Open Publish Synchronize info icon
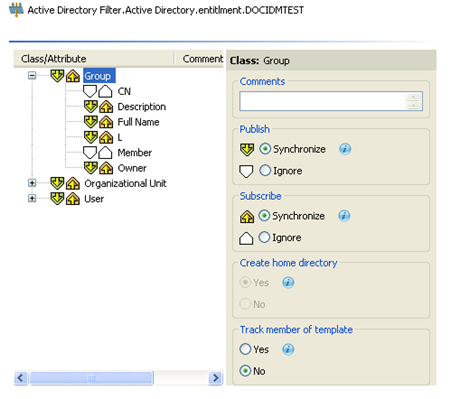Screen dimensions: 450x399 345,149
